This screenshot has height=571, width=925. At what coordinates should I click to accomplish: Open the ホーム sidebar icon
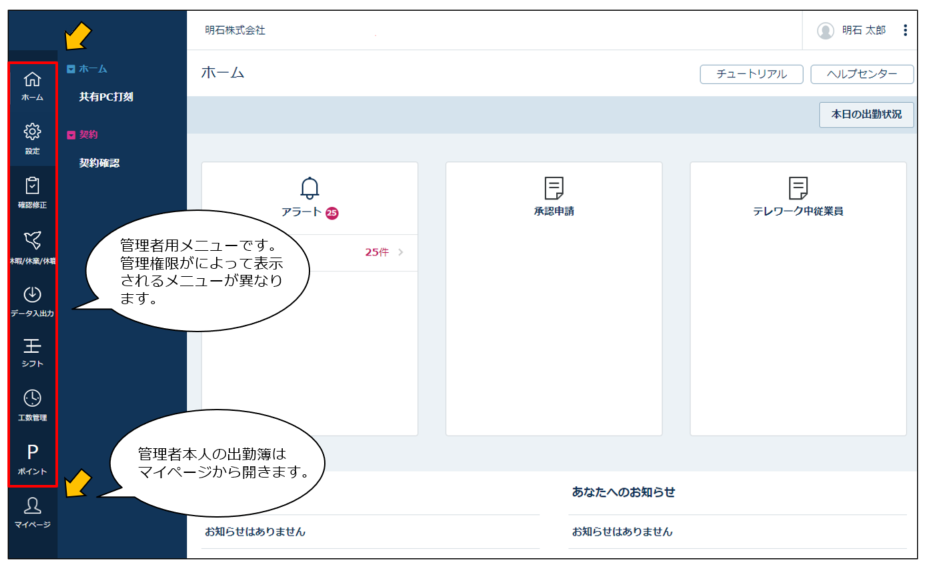[x=32, y=79]
